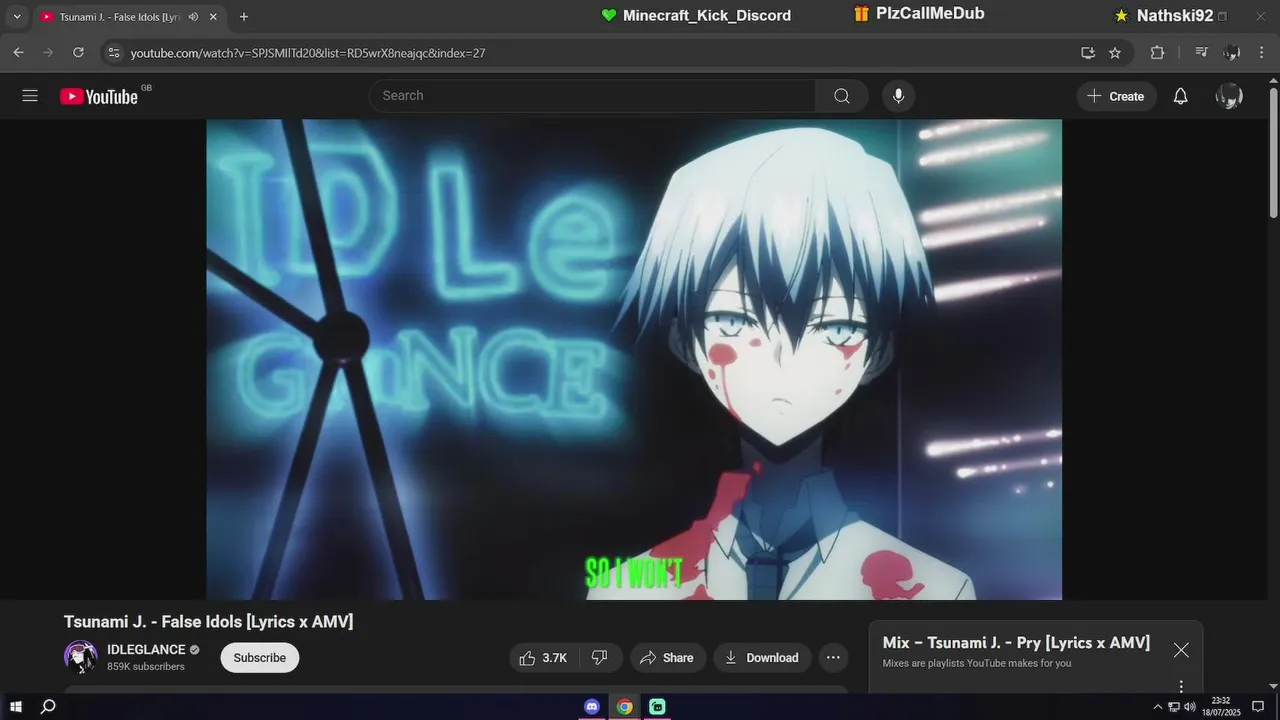The height and width of the screenshot is (720, 1280).
Task: View site information icon in address bar
Action: pos(113,53)
